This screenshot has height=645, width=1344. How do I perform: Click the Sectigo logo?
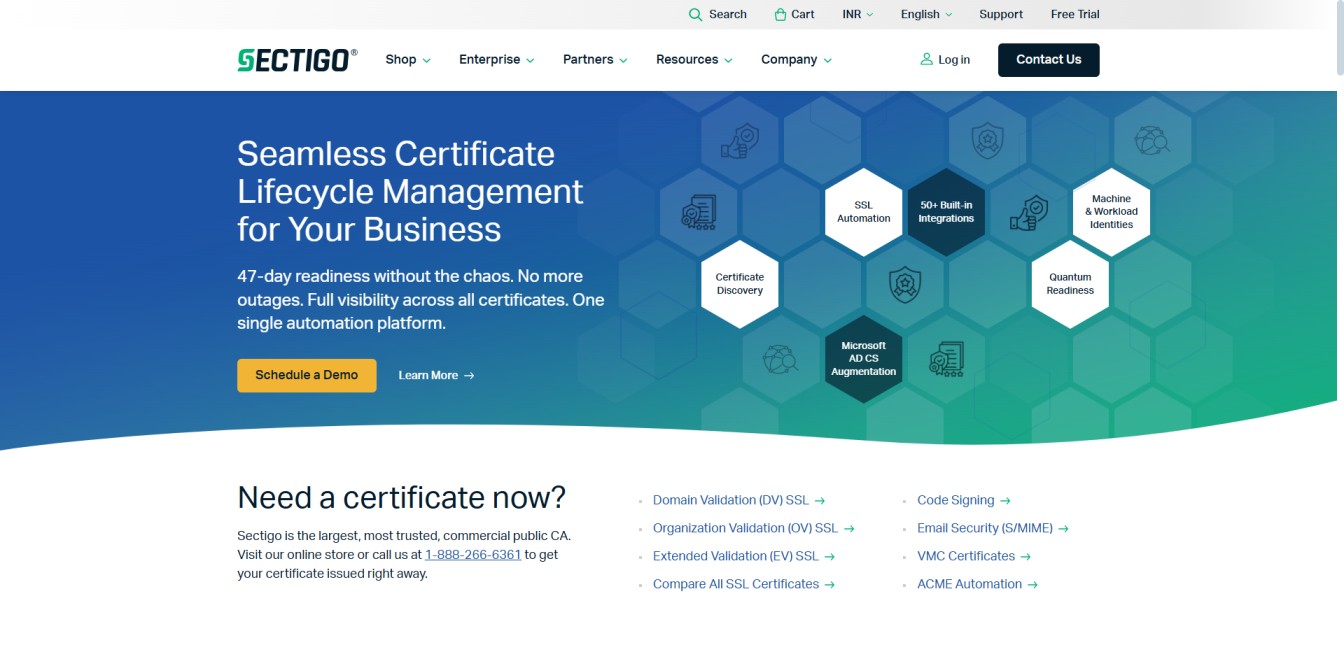click(x=297, y=60)
